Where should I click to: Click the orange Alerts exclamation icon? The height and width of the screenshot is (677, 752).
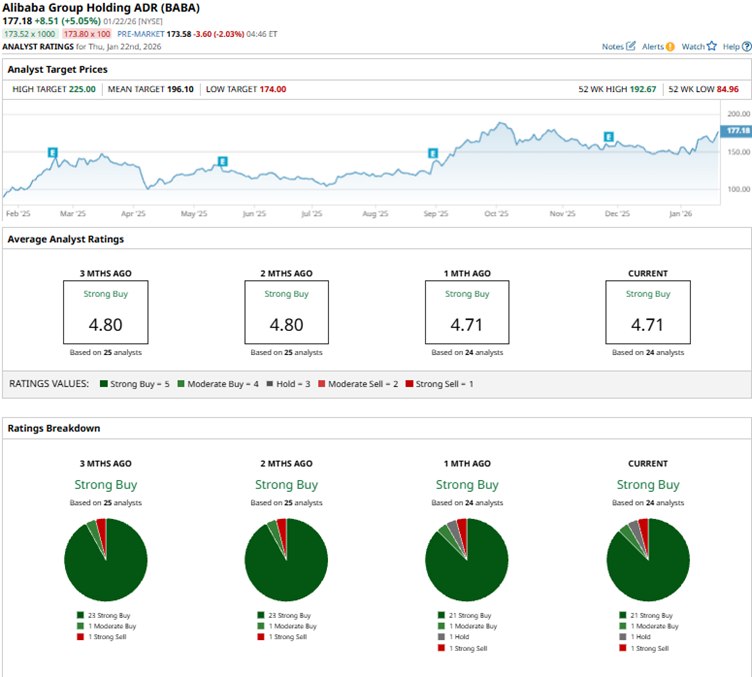[x=670, y=47]
